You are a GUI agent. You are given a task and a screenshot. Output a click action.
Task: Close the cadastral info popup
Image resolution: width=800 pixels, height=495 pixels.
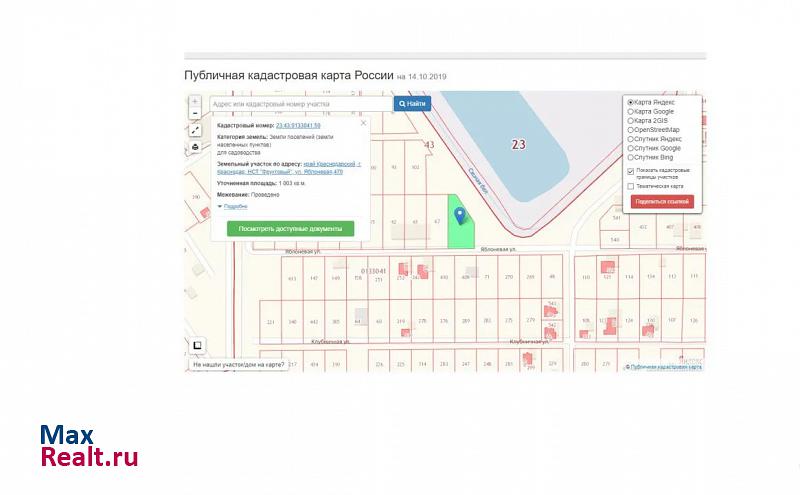click(363, 124)
